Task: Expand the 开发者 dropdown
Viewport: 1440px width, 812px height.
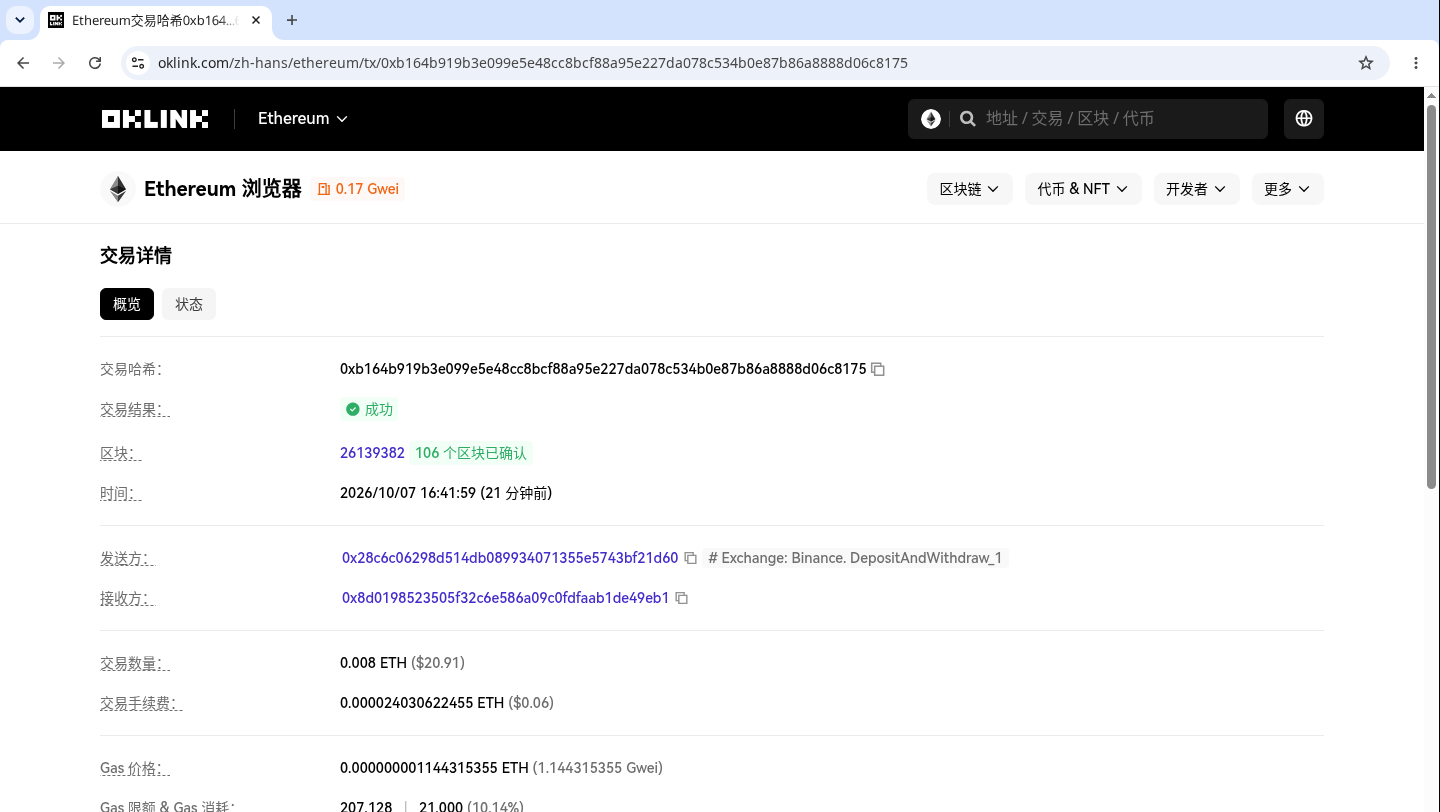Action: pyautogui.click(x=1197, y=189)
